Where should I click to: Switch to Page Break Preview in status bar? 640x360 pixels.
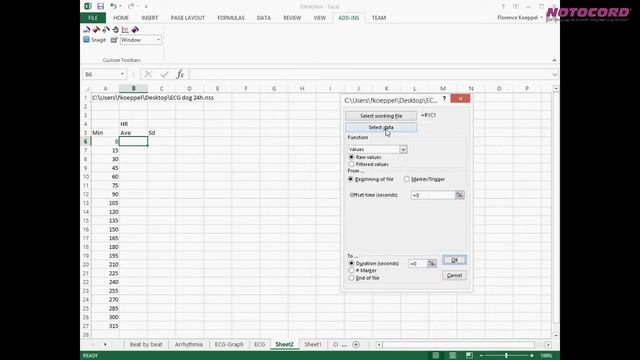tap(469, 356)
